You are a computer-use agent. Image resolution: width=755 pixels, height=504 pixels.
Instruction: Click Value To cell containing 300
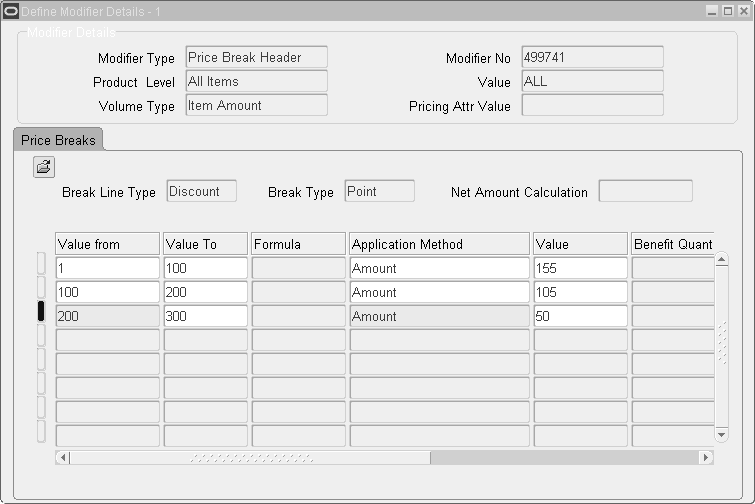pos(206,316)
